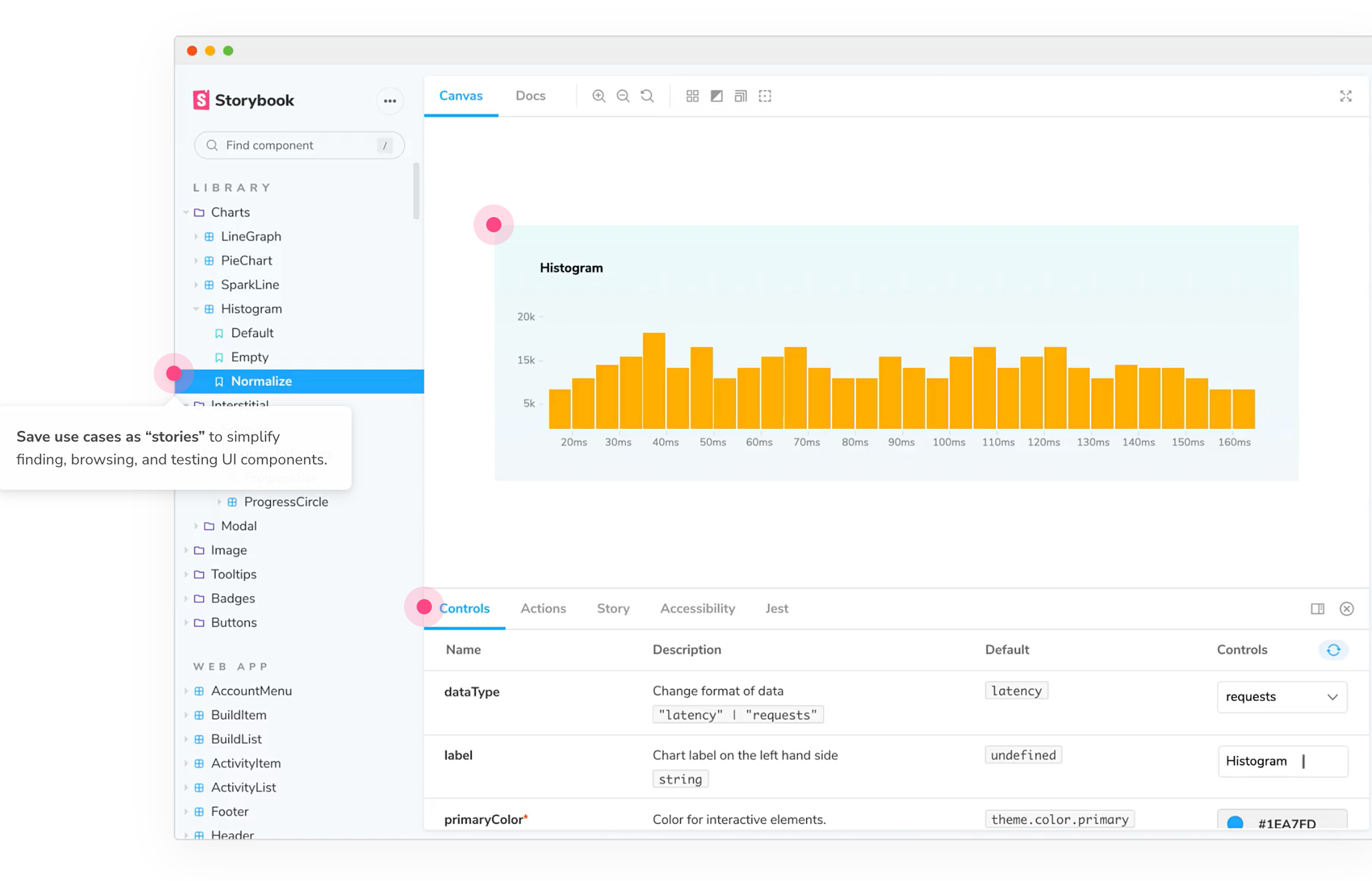Change the canvas background with the half-filled square icon
Screen dimensions: 1372x882
(x=717, y=96)
